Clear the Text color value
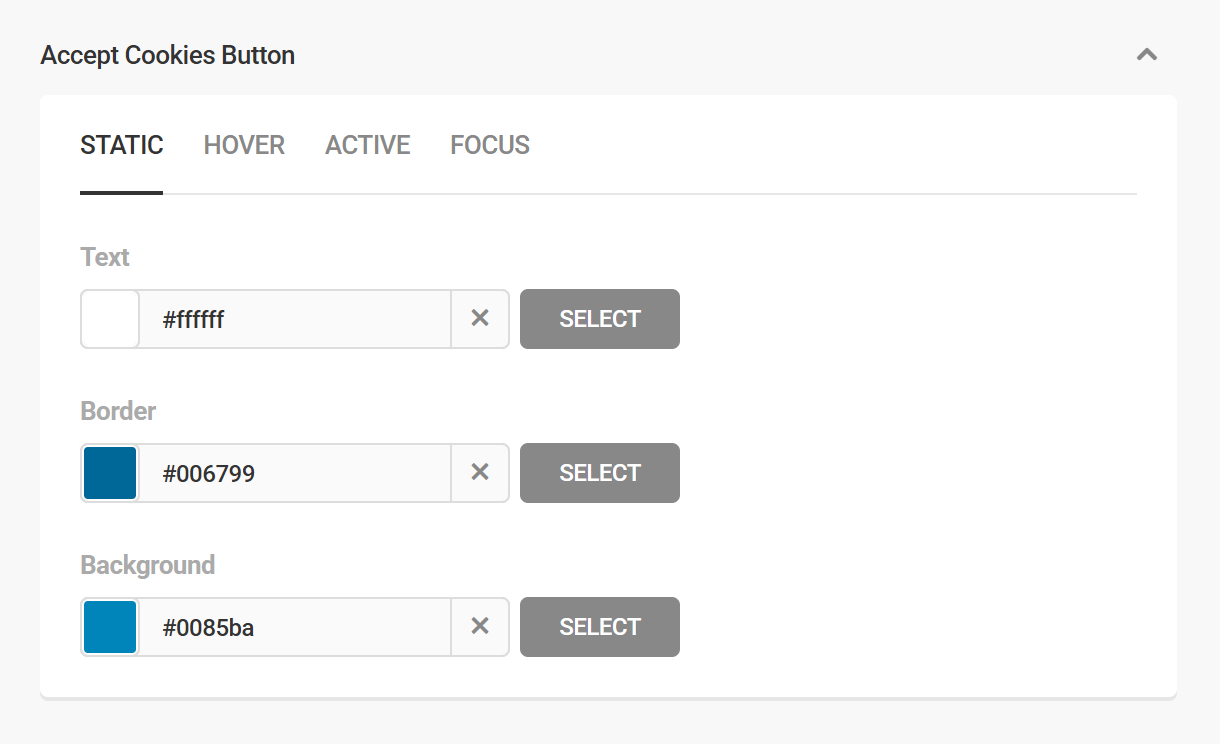Screen dimensions: 1220x744 pyautogui.click(x=480, y=318)
